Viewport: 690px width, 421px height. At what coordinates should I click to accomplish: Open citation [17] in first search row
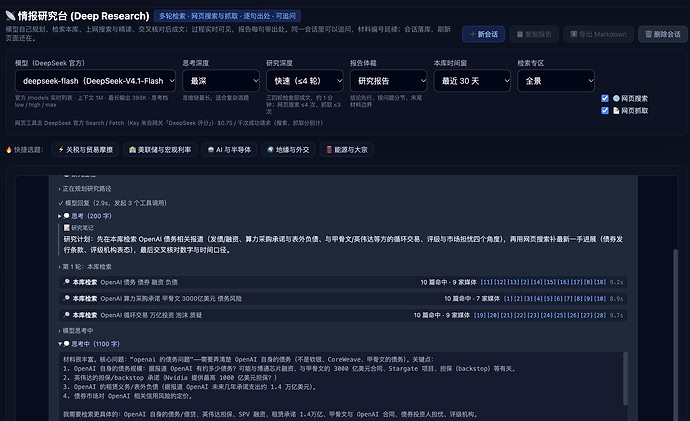click(x=576, y=282)
